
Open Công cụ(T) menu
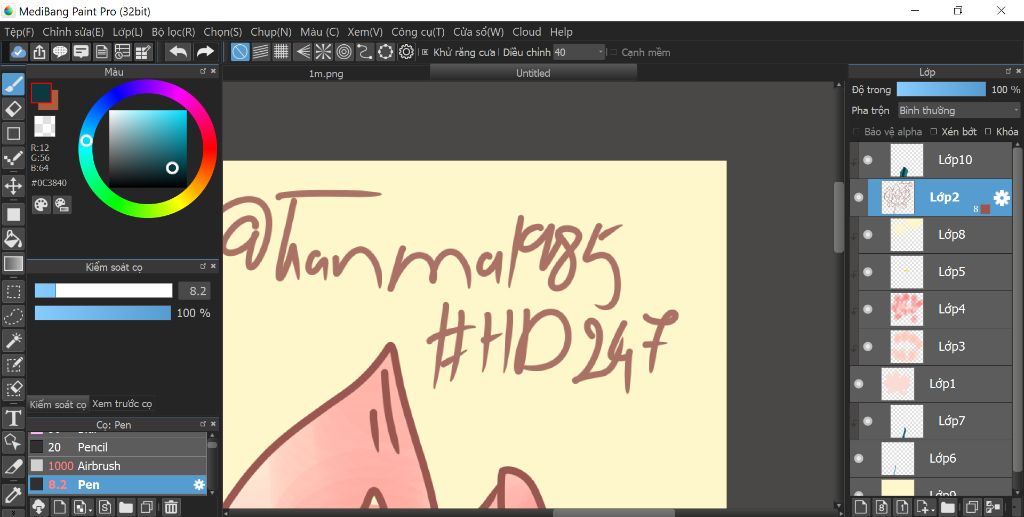pyautogui.click(x=418, y=32)
